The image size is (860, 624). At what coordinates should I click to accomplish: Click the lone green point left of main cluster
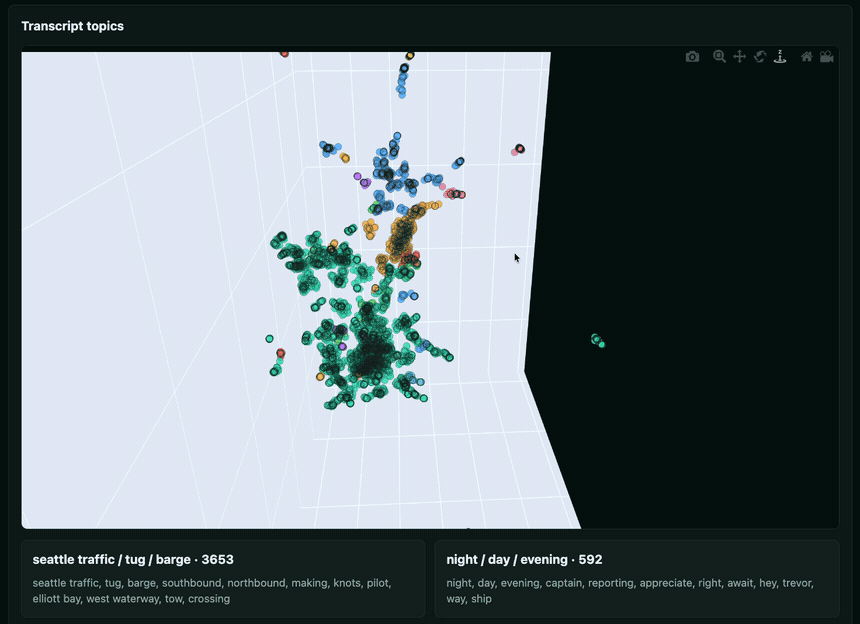click(x=269, y=339)
